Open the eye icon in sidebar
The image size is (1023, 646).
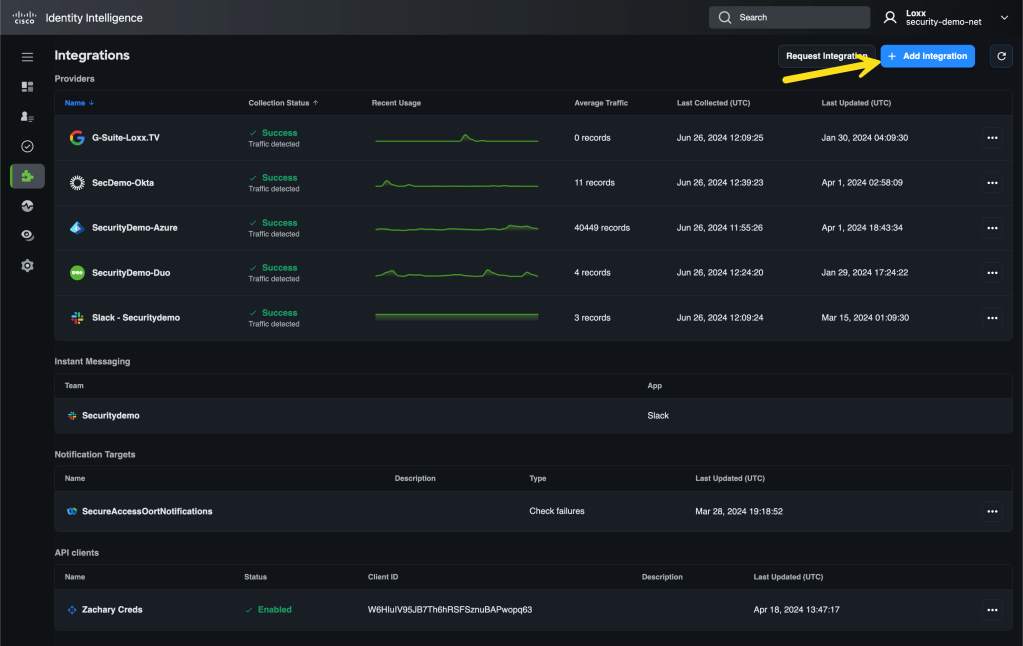tap(27, 235)
